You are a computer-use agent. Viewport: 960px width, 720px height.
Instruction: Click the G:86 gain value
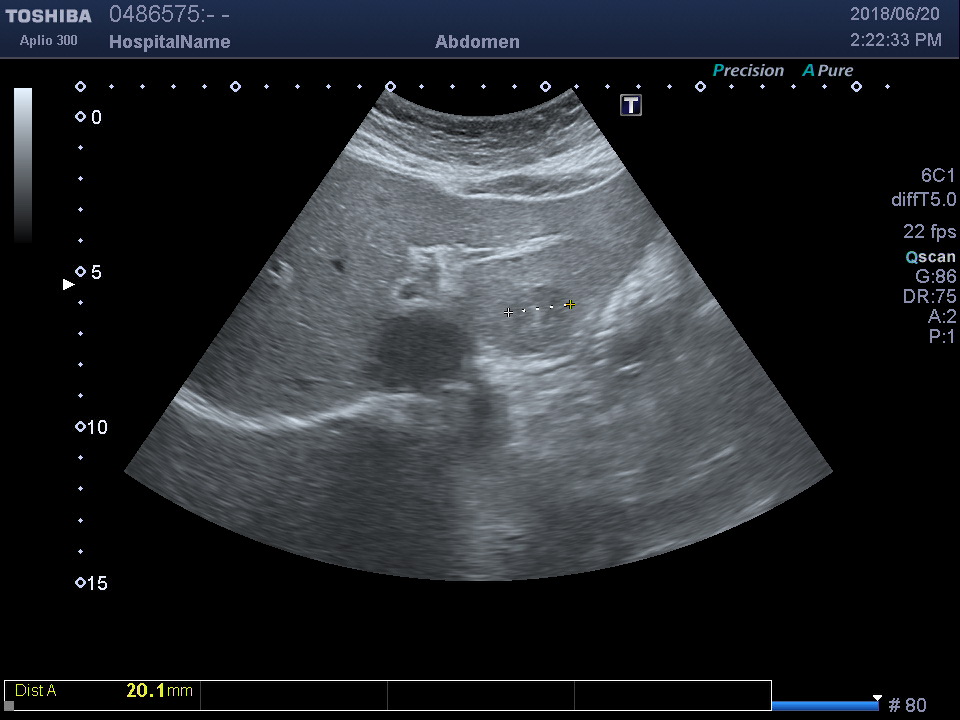click(936, 276)
